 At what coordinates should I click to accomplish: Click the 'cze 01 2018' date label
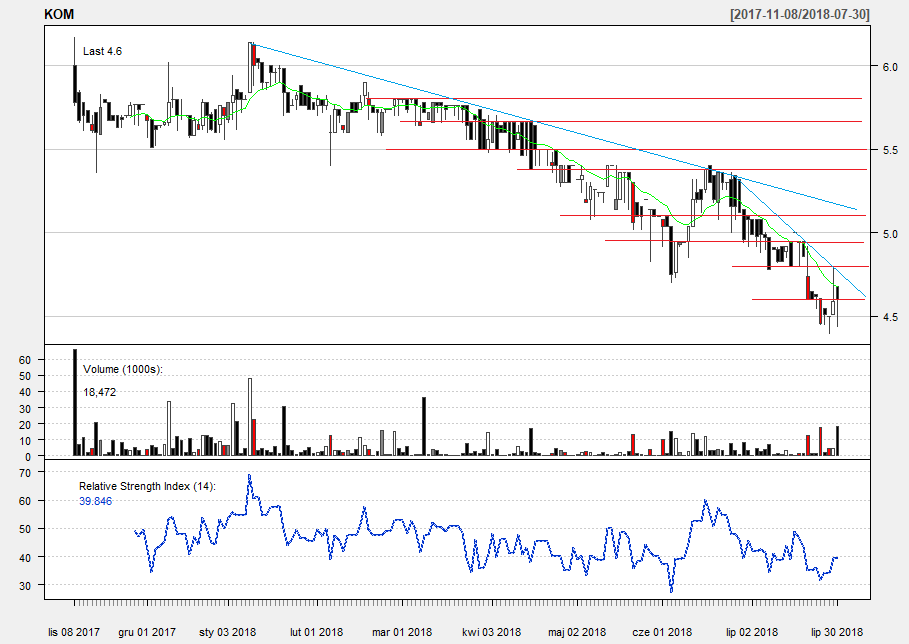[662, 632]
